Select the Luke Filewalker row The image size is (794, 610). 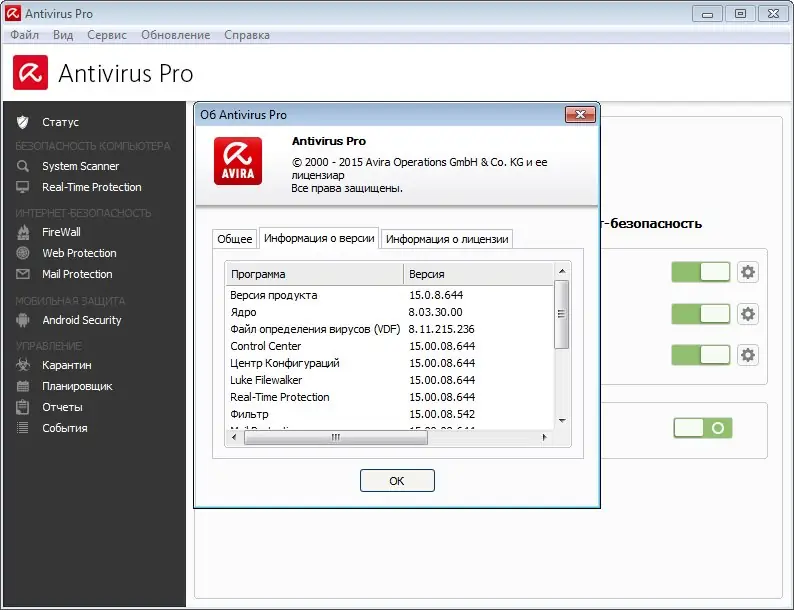tap(389, 380)
